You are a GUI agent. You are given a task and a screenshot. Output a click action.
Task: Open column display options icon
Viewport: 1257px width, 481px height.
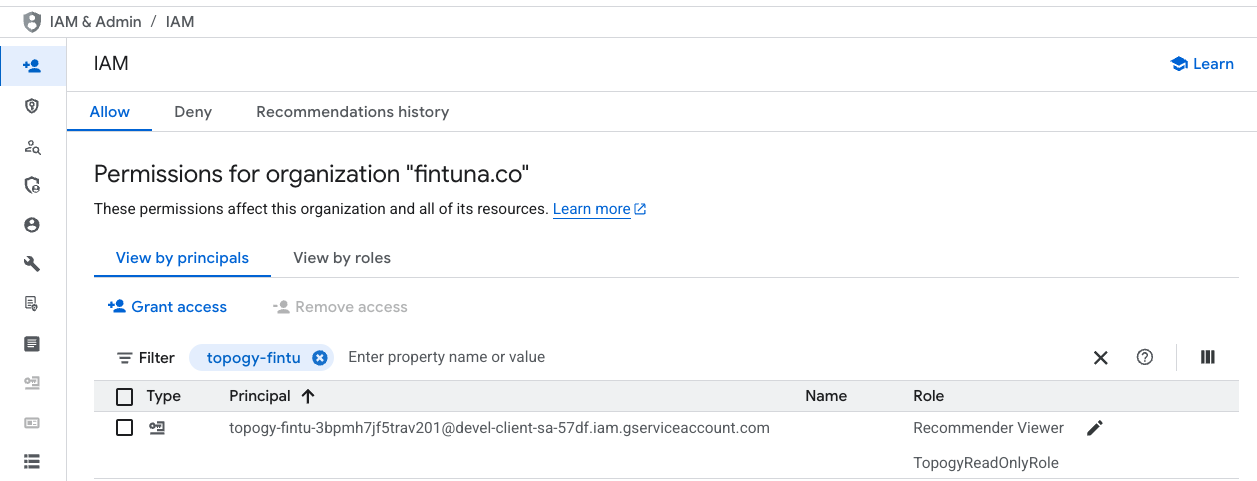coord(1207,357)
